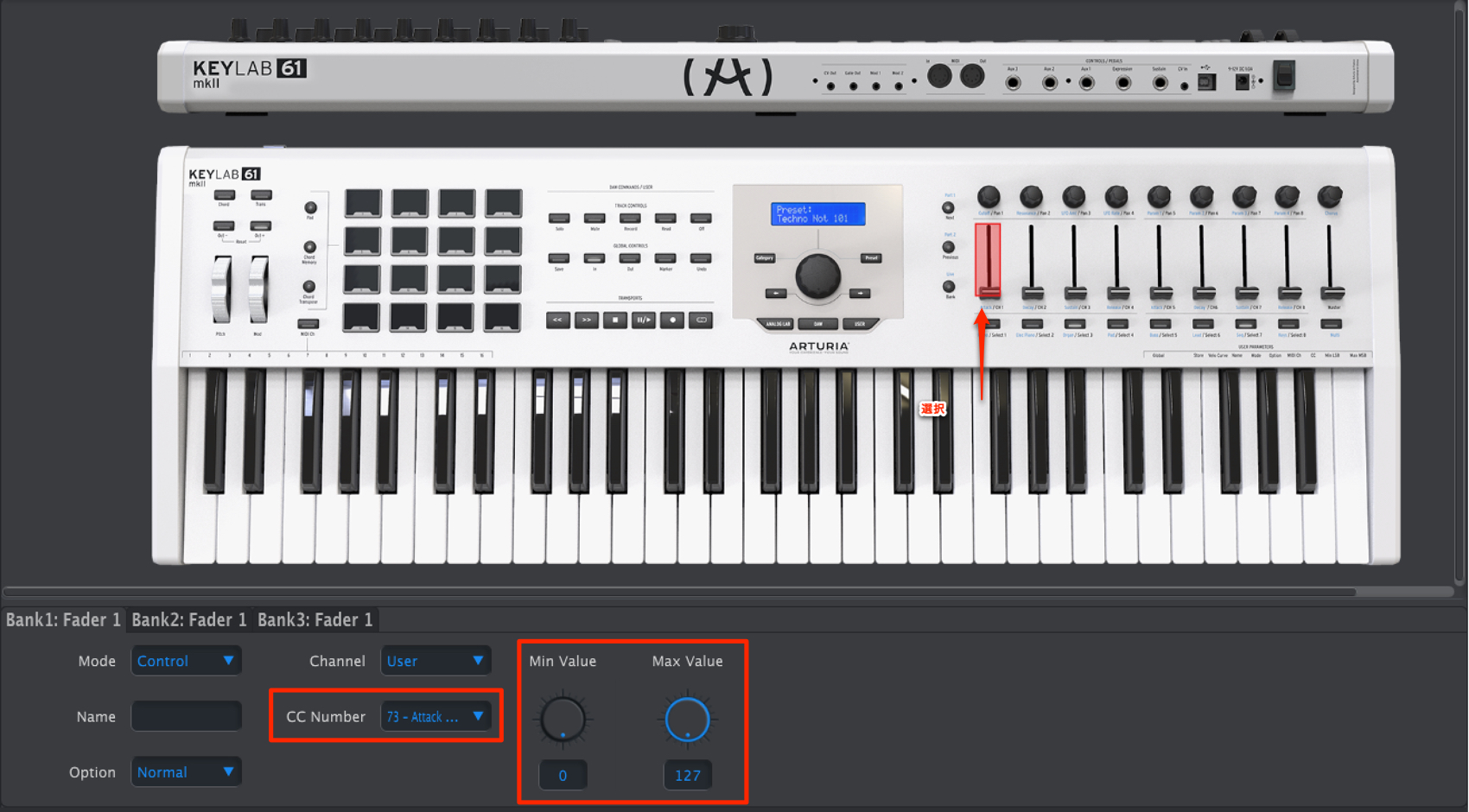This screenshot has height=812, width=1469.
Task: Select the Master fader
Action: 1332,262
